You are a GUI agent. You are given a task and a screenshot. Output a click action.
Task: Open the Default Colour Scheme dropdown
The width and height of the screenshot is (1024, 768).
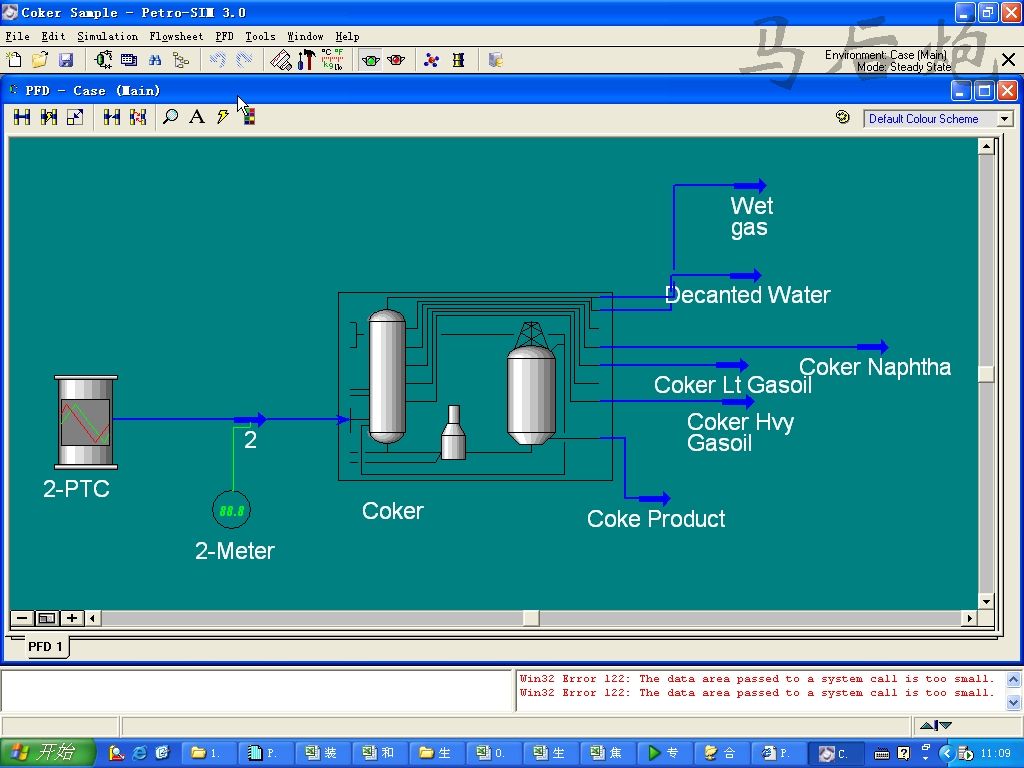(938, 119)
